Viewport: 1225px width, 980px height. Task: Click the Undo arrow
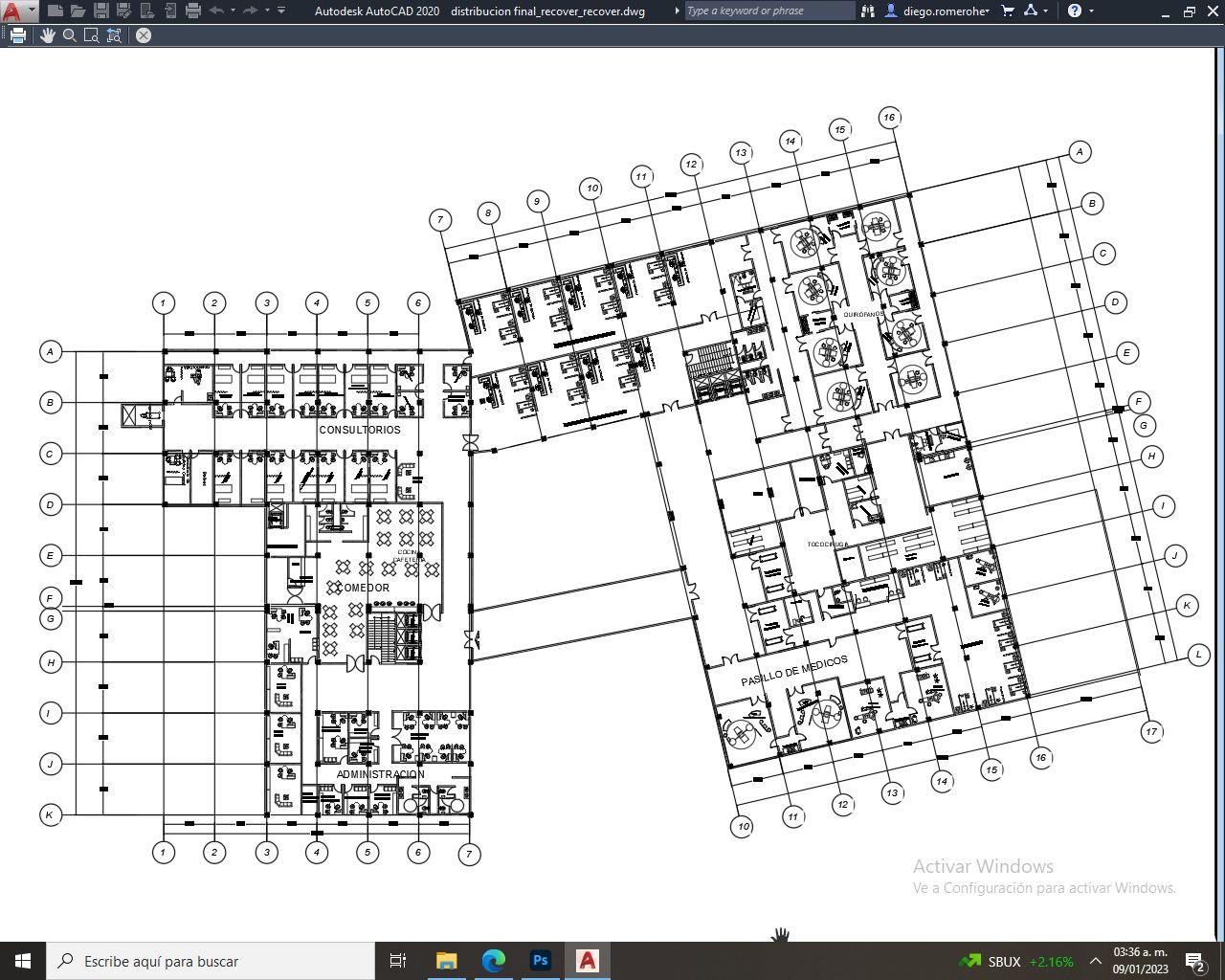pyautogui.click(x=216, y=11)
